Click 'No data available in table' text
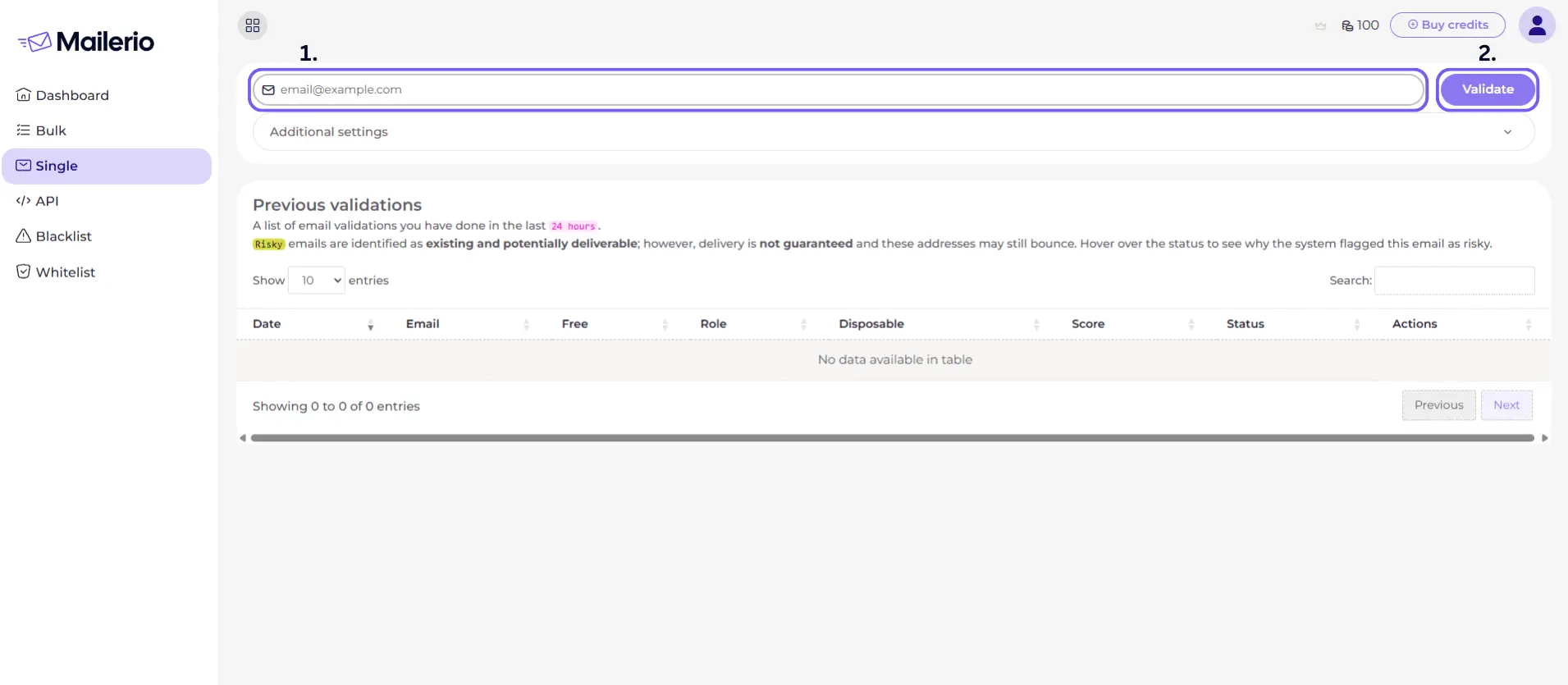Image resolution: width=1568 pixels, height=685 pixels. pos(894,359)
